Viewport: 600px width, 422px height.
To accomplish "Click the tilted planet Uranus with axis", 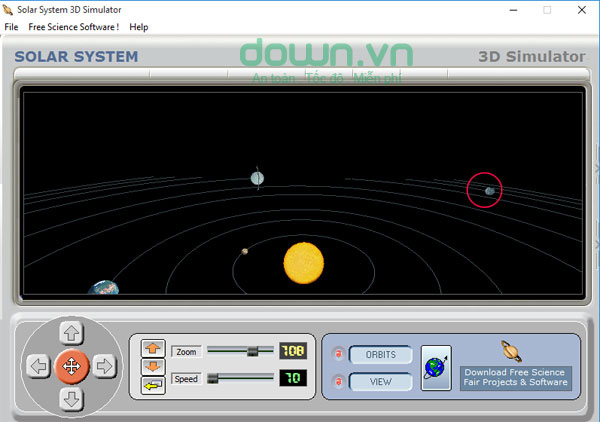I will pyautogui.click(x=257, y=178).
